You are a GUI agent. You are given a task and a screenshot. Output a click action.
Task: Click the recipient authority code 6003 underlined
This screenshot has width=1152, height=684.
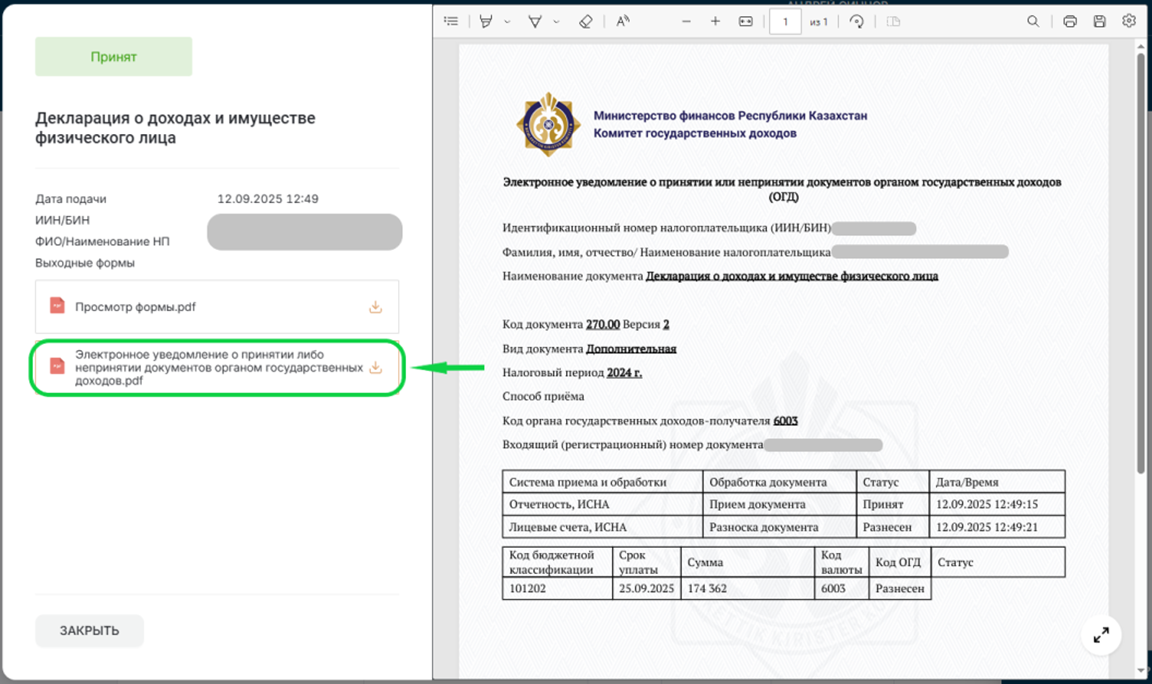[785, 421]
